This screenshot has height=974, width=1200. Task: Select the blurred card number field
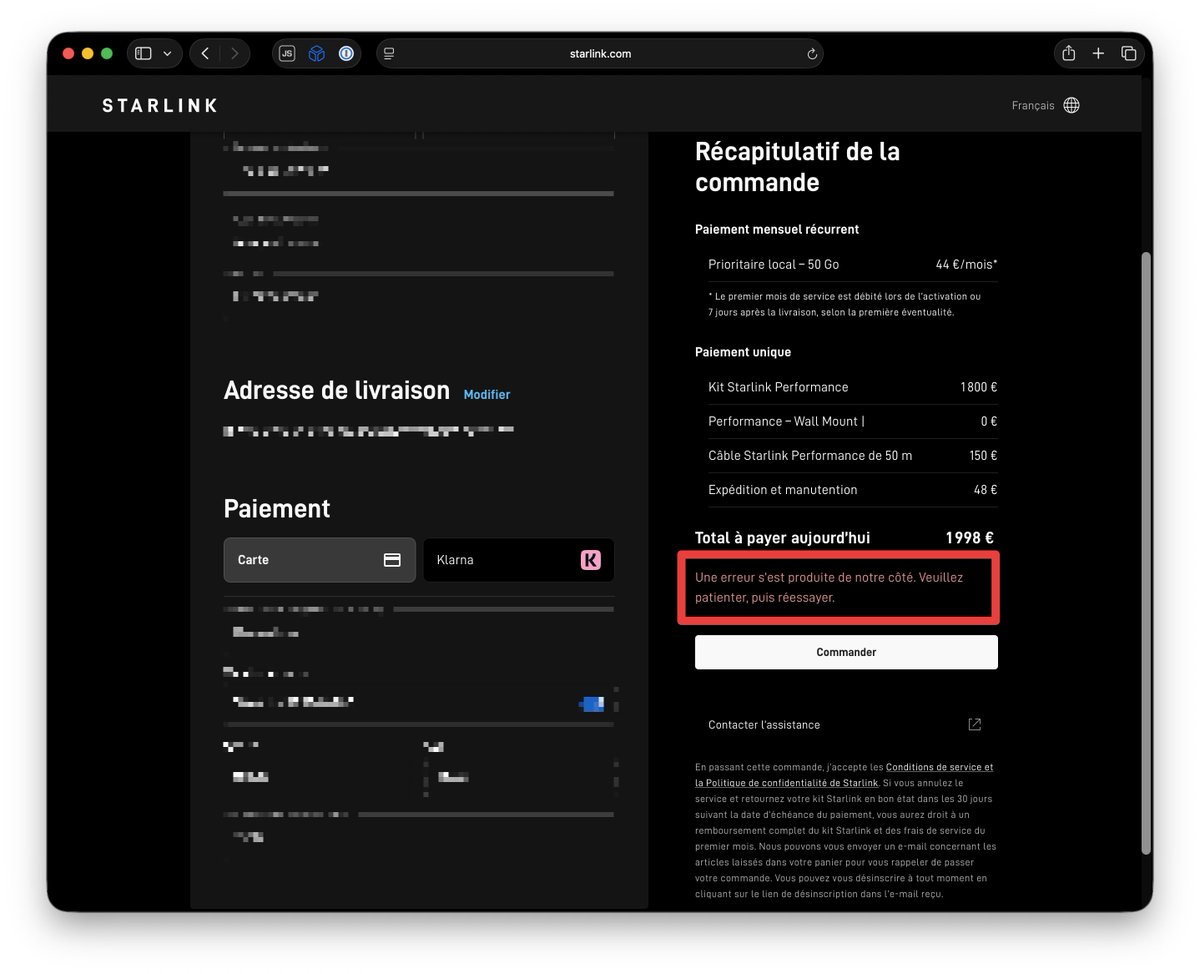pos(419,702)
